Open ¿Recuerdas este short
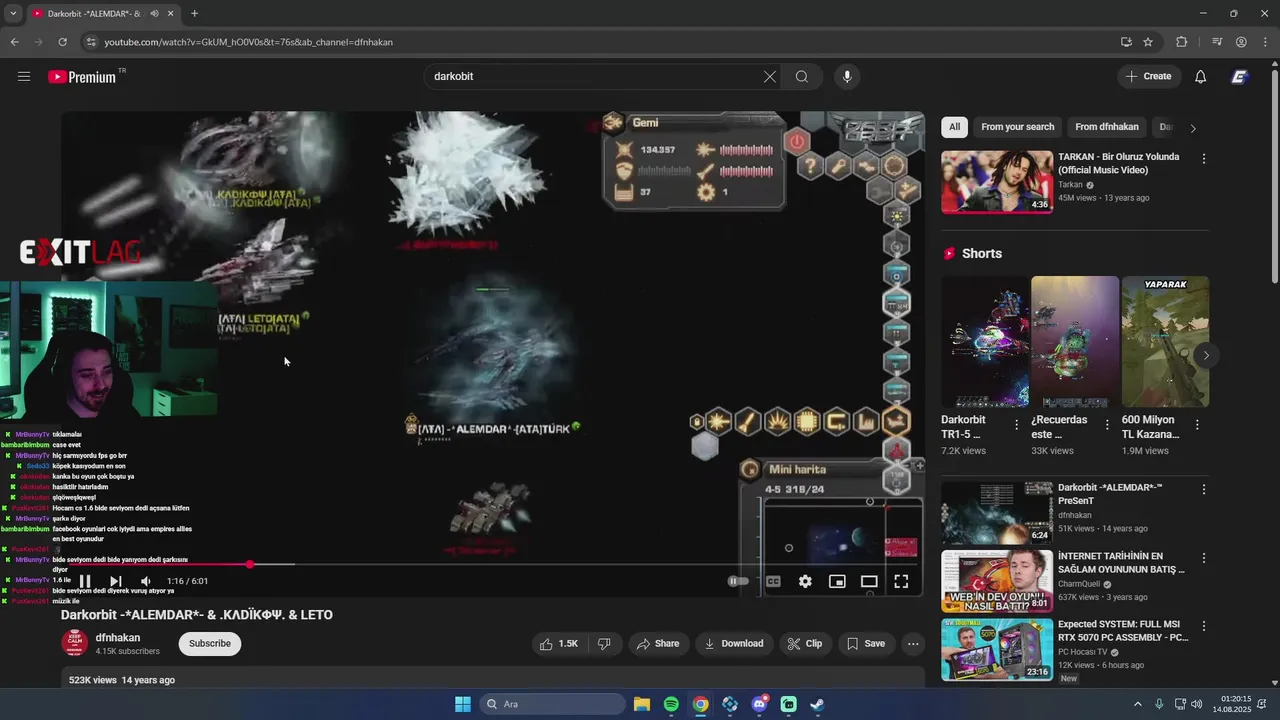Viewport: 1280px width, 720px height. [1075, 341]
